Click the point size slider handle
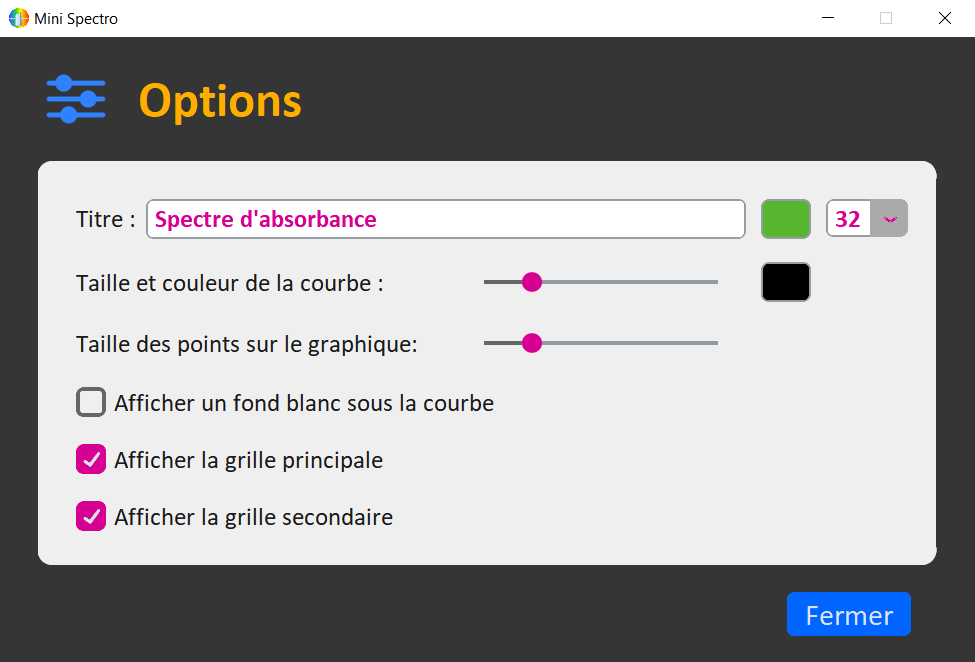This screenshot has width=975, height=662. point(532,343)
